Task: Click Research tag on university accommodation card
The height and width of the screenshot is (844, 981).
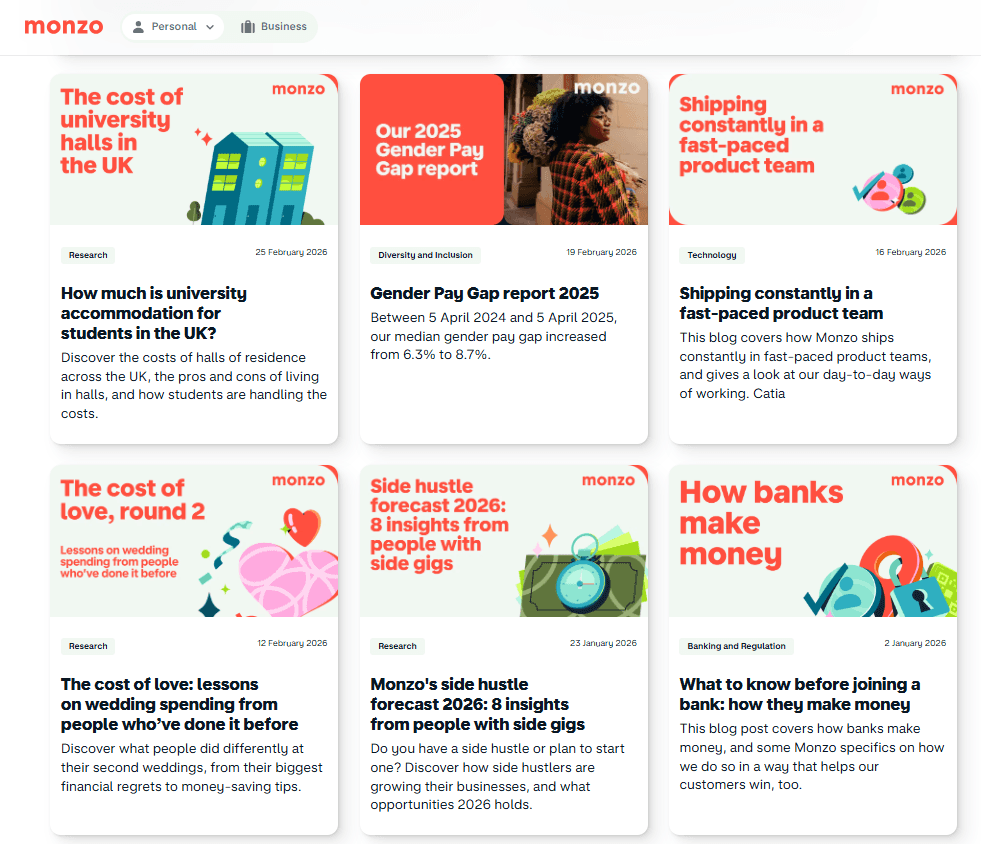Action: click(x=88, y=255)
